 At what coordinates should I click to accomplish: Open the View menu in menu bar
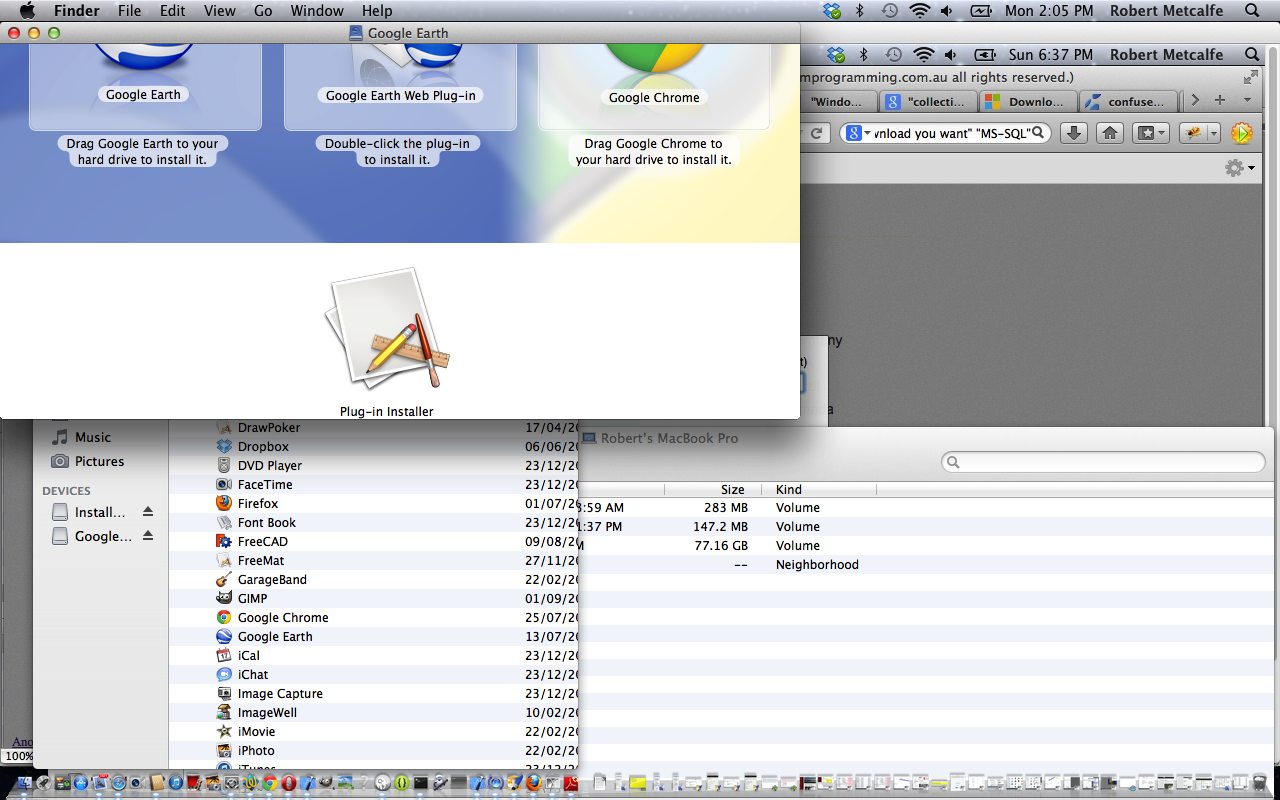219,11
